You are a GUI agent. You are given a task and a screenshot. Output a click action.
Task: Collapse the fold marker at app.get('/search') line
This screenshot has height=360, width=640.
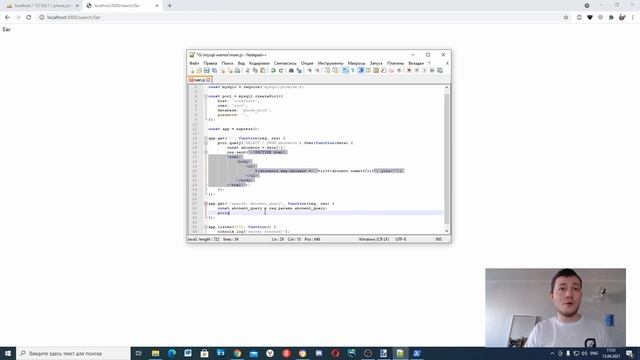(206, 203)
